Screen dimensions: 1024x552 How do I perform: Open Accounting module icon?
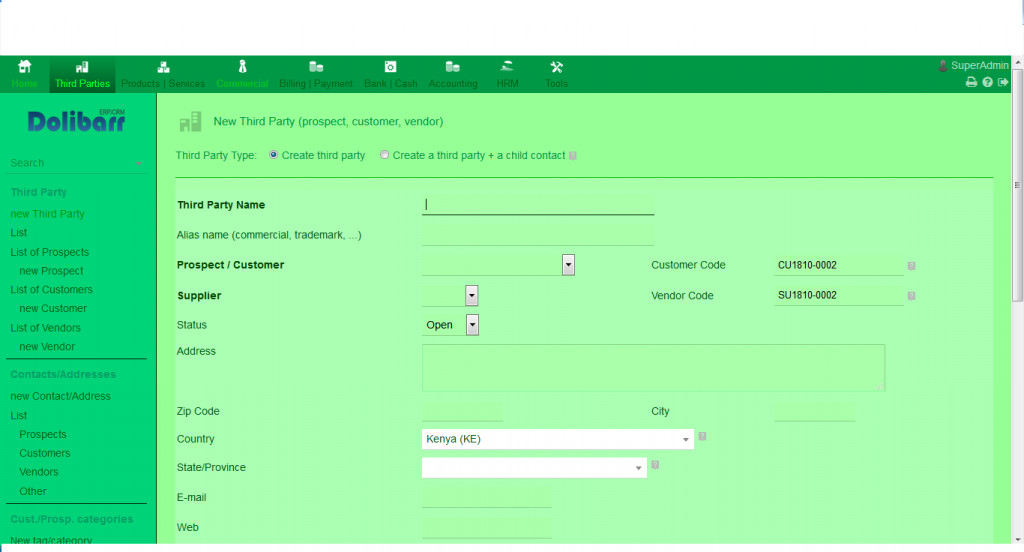point(453,67)
